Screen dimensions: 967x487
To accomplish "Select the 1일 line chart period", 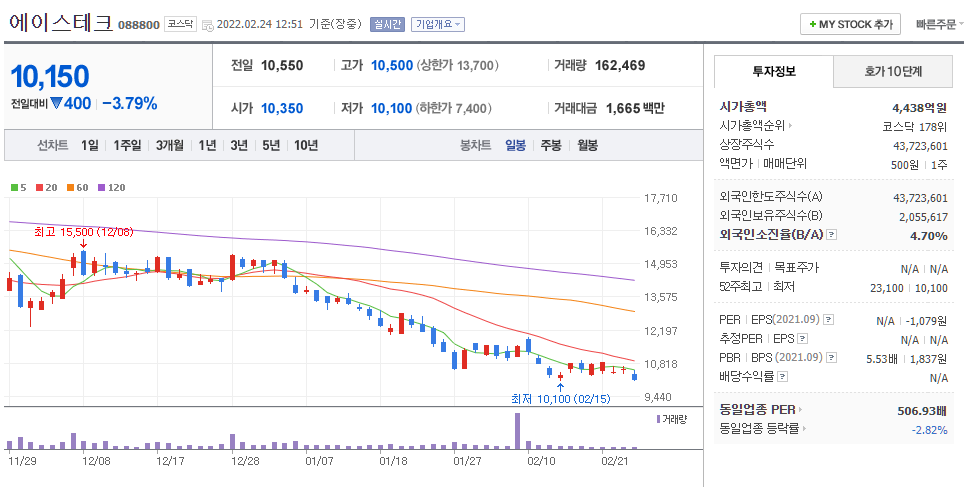I will tap(89, 146).
